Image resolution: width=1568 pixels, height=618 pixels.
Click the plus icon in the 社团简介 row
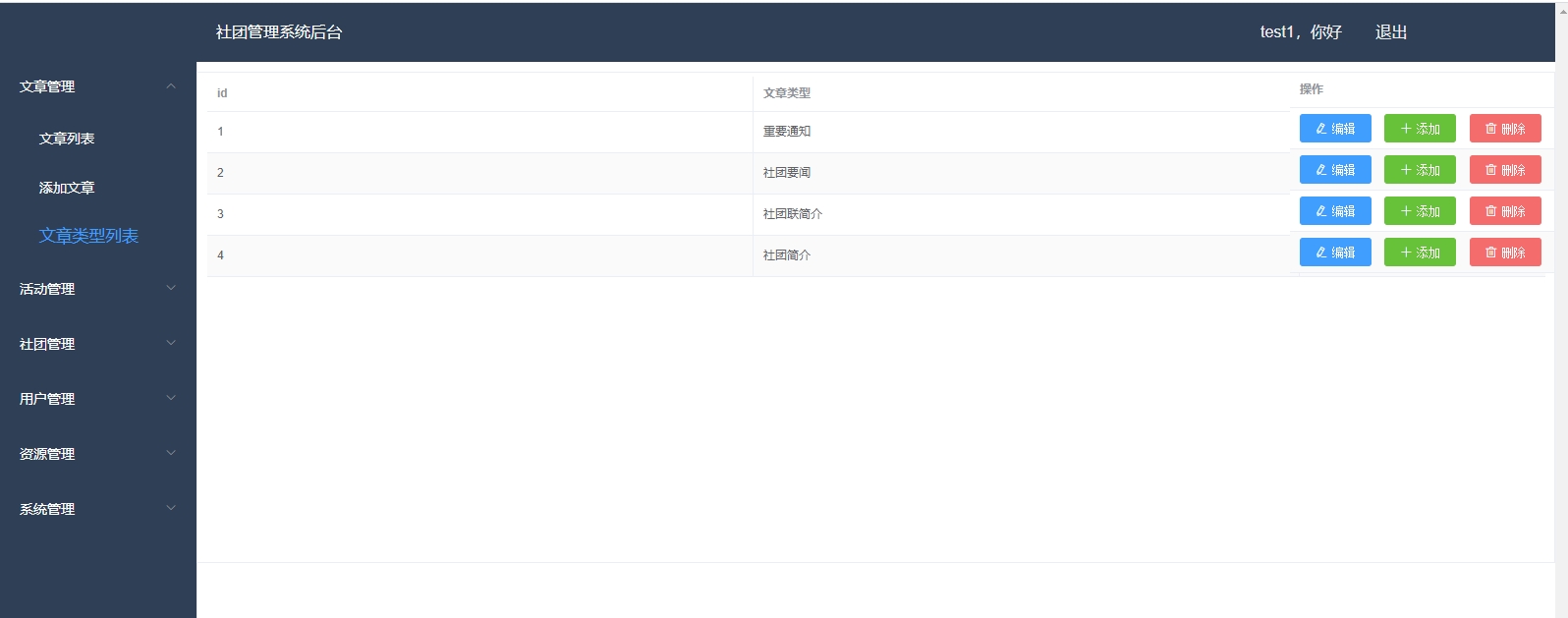click(x=1406, y=253)
